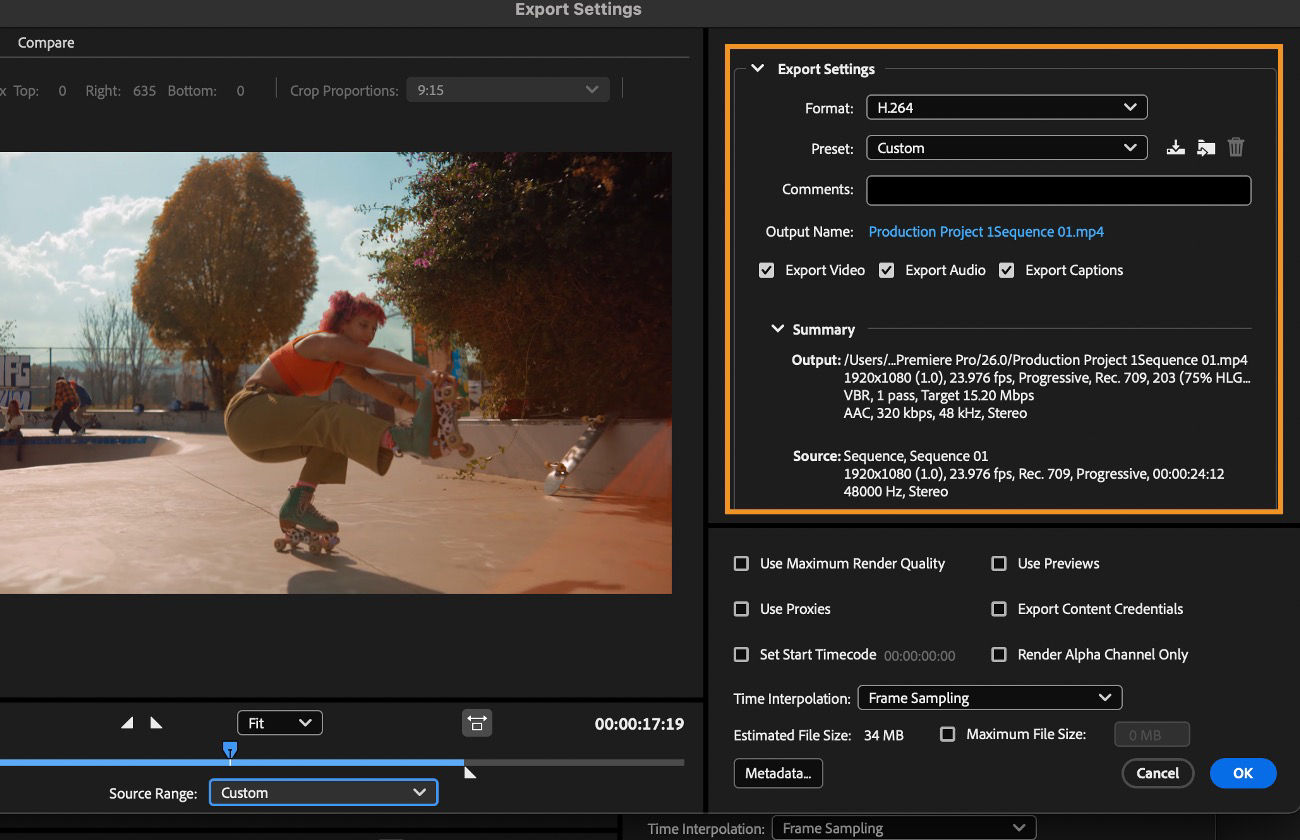Set the Out point marker icon
The image size is (1300, 840).
[x=156, y=722]
